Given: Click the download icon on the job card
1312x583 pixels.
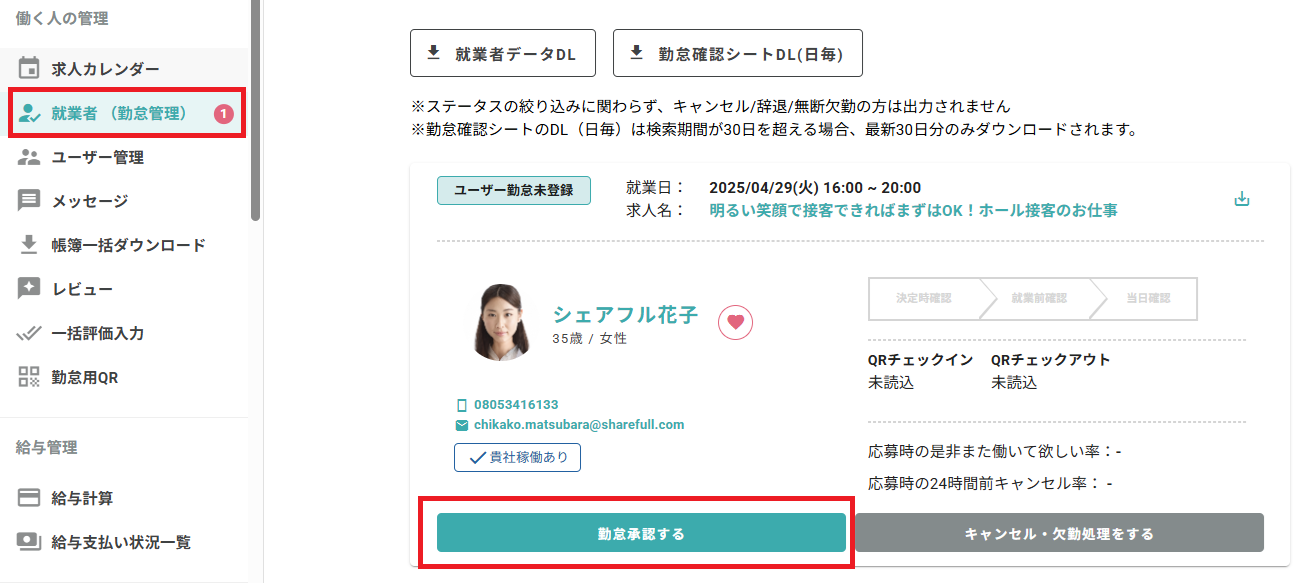Looking at the screenshot, I should (1242, 199).
